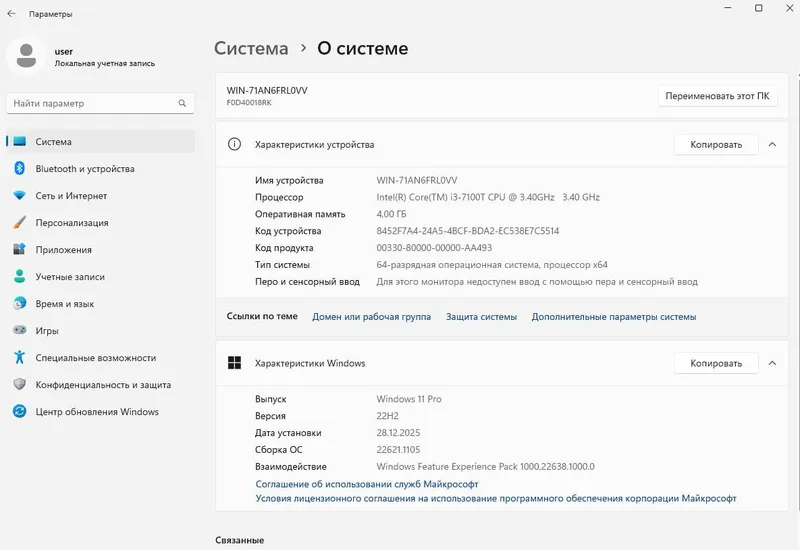Click the Персонализация brush icon
Viewport: 800px width, 550px height.
coord(19,222)
